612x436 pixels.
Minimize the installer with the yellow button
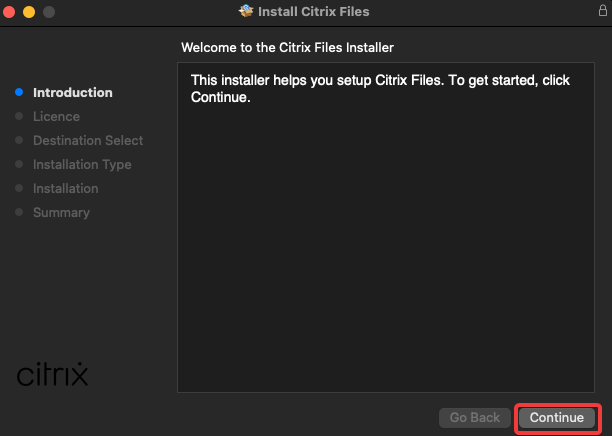(x=28, y=12)
